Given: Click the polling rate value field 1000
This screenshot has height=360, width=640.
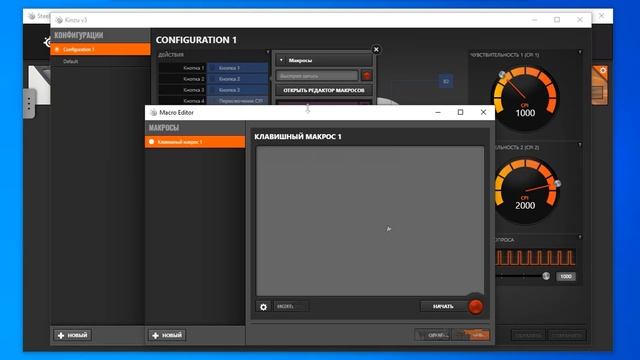Looking at the screenshot, I should 566,276.
